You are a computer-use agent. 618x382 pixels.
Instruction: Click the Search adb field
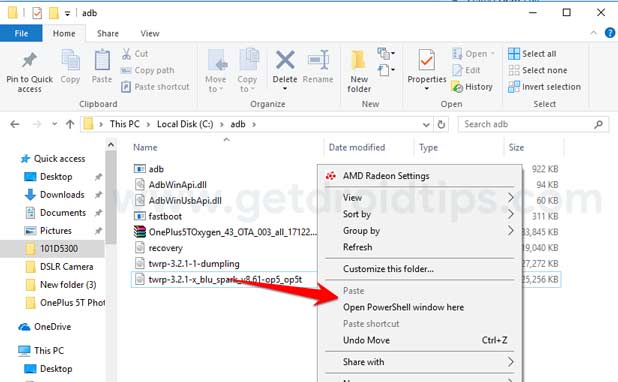[533, 125]
